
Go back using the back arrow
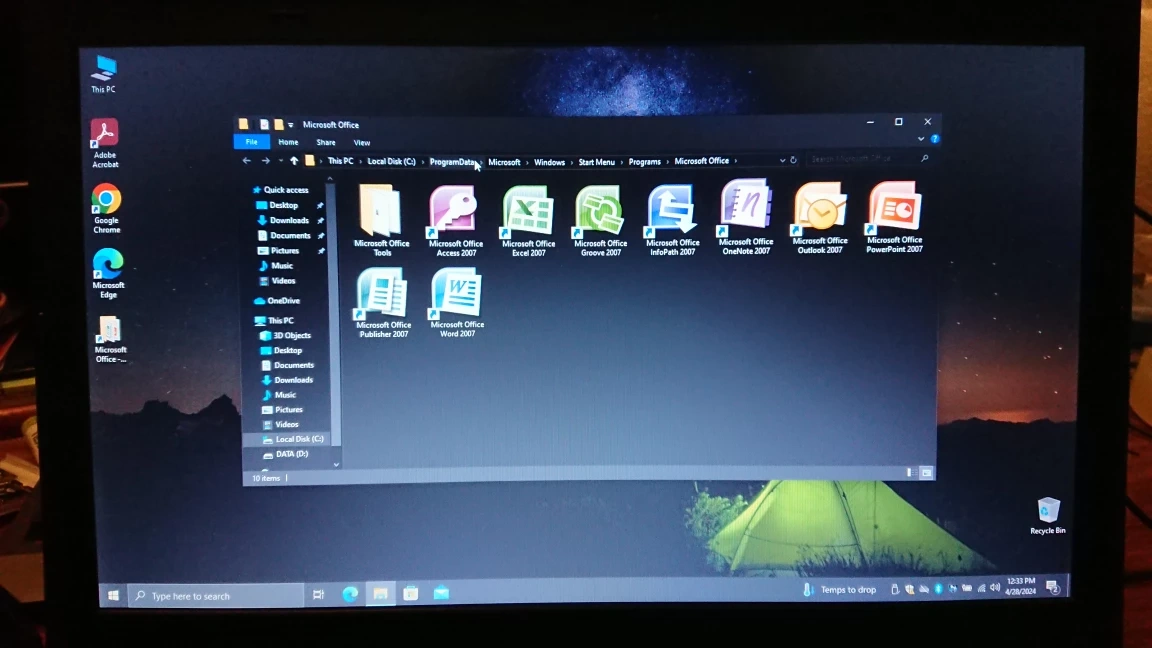pyautogui.click(x=247, y=160)
